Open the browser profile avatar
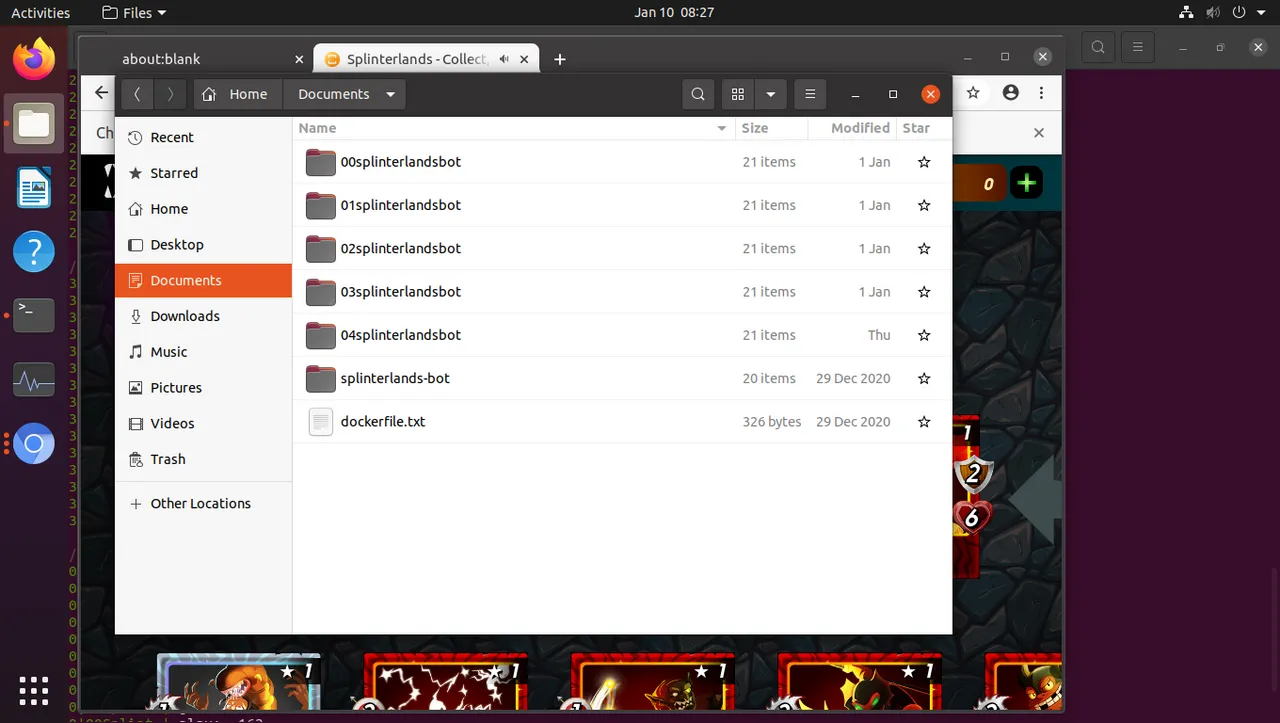Viewport: 1280px width, 723px height. point(1010,92)
